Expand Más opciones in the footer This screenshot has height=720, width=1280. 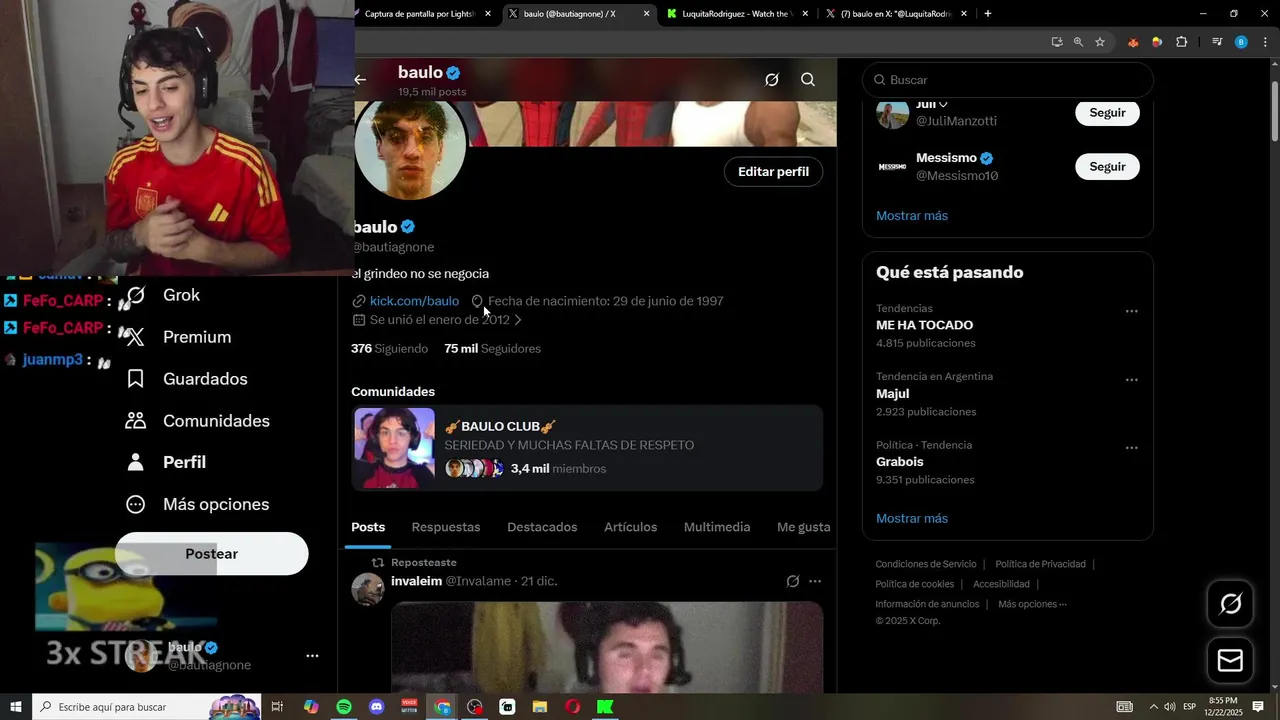[x=1032, y=604]
